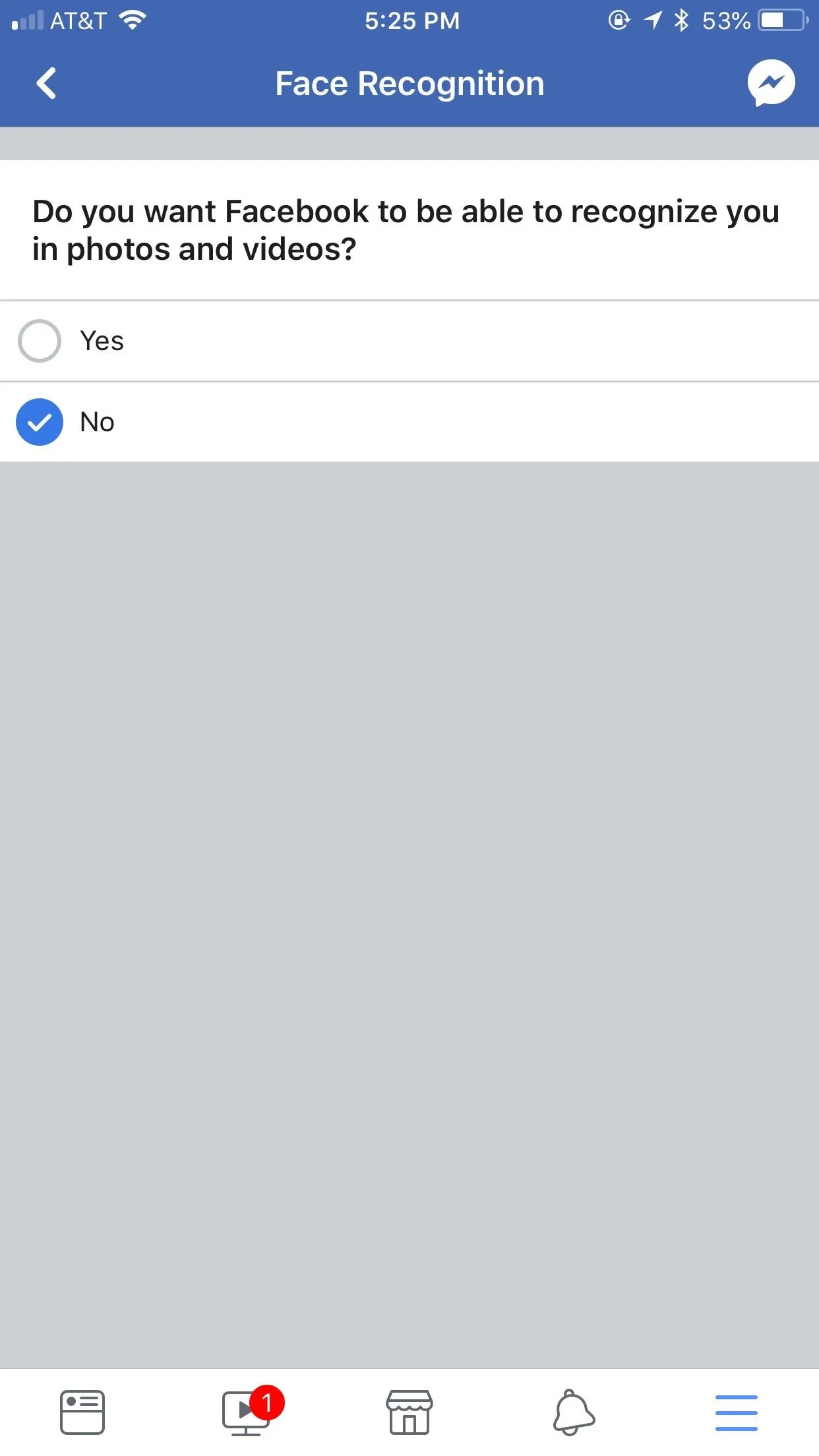Tap the battery indicator icon

[x=783, y=20]
